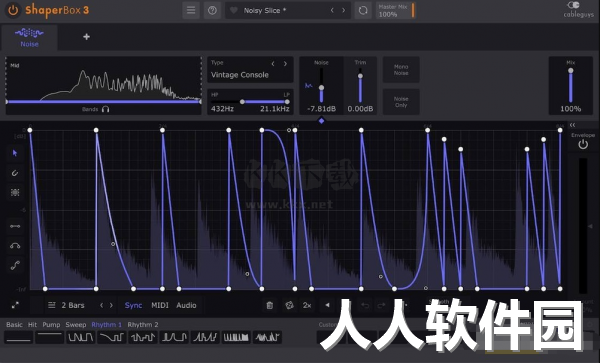Click the 0.00dB trim value
600x363 pixels.
(360, 109)
